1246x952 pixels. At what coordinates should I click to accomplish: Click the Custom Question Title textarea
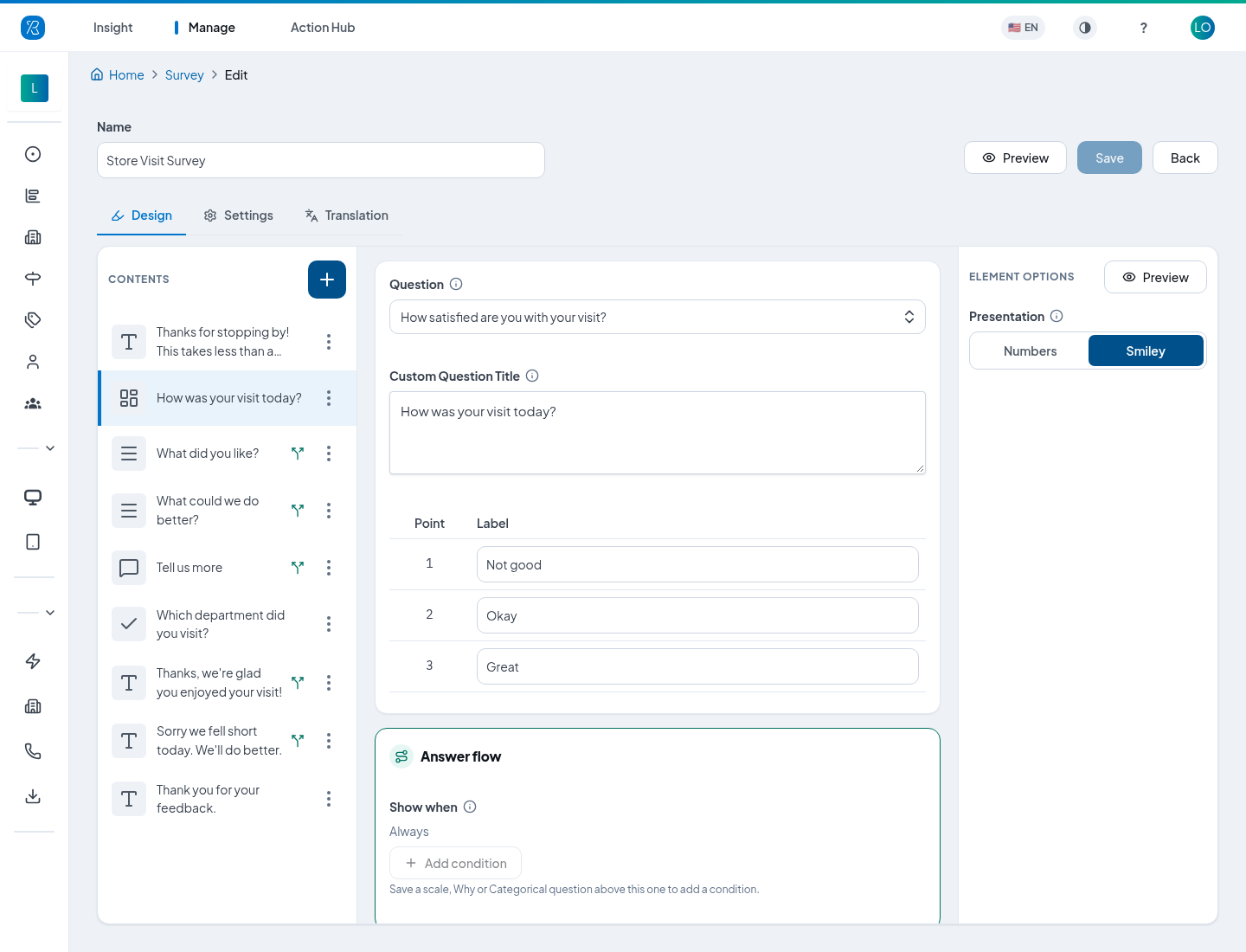[x=658, y=433]
